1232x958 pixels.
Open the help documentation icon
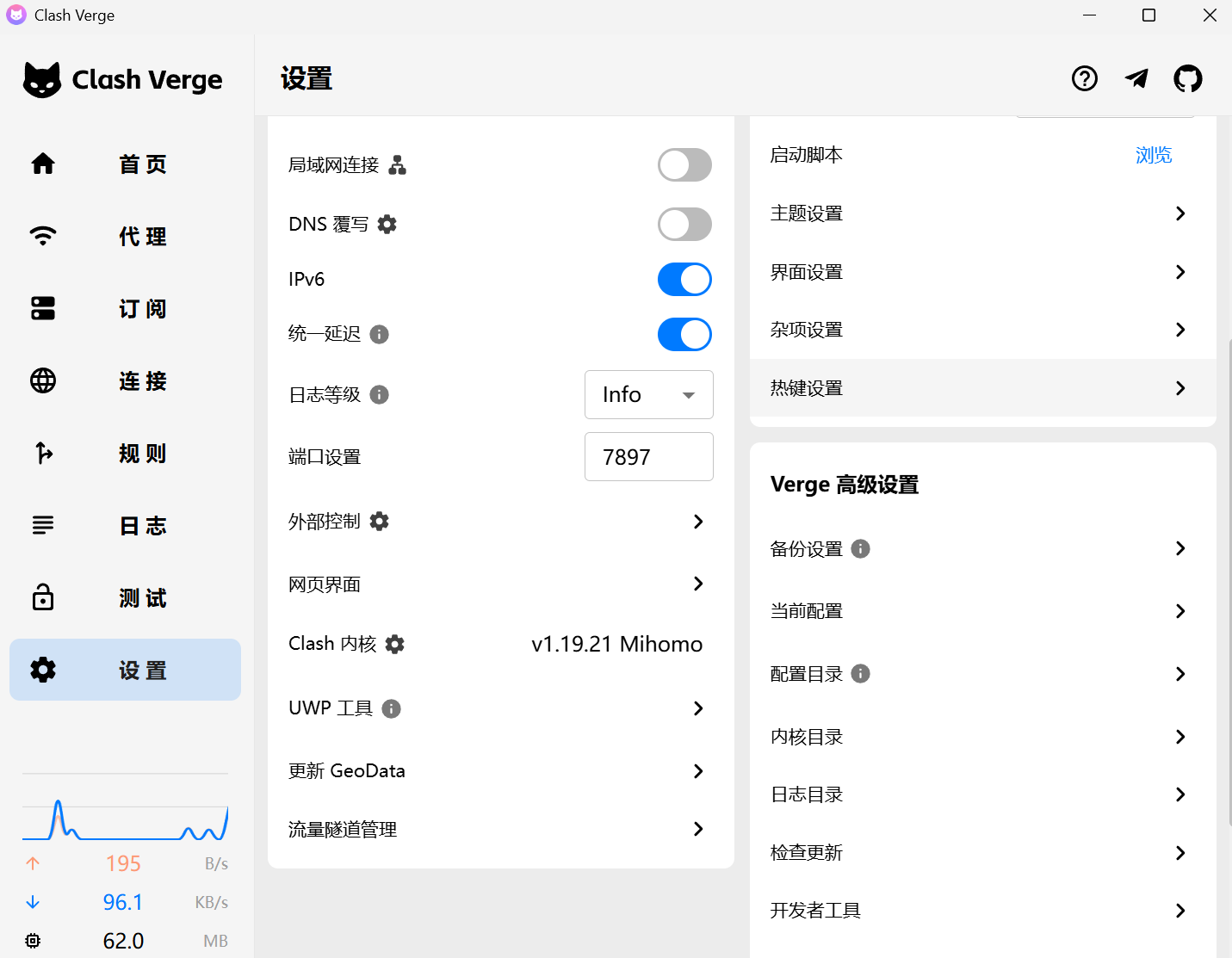[1084, 79]
